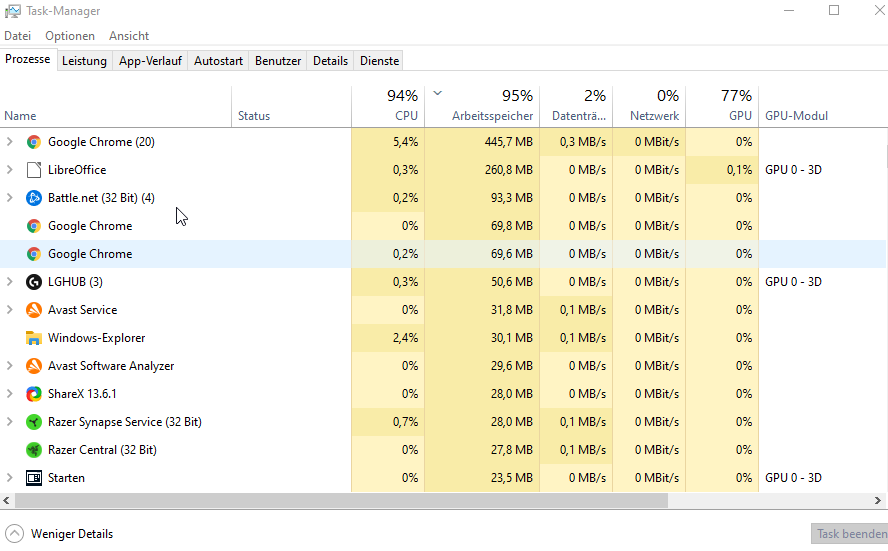The image size is (888, 551).
Task: Open the Optionen menu
Action: 70,36
